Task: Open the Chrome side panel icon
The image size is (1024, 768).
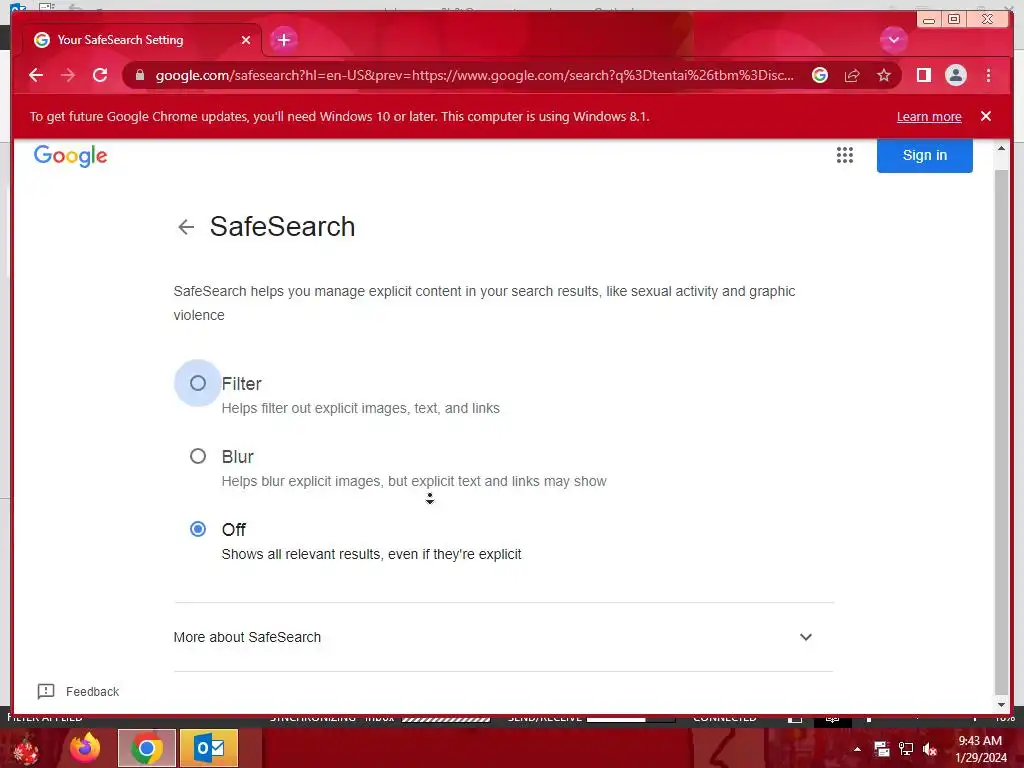Action: point(923,75)
